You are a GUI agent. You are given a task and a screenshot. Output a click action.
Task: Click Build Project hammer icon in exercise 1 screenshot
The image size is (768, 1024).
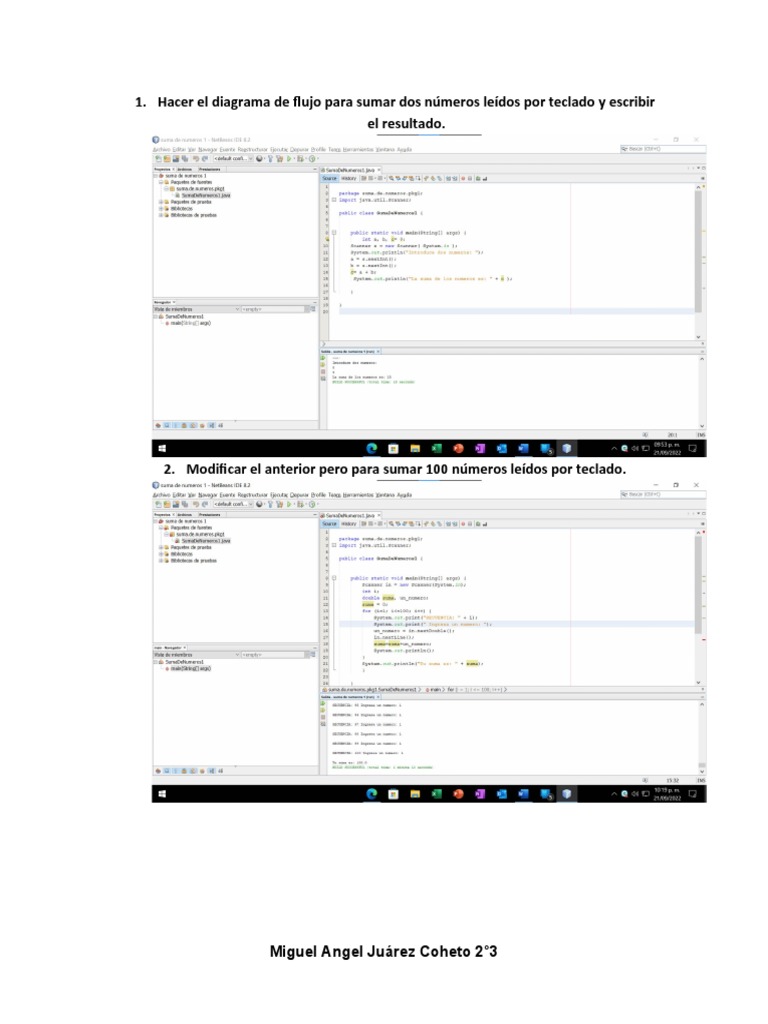point(270,159)
